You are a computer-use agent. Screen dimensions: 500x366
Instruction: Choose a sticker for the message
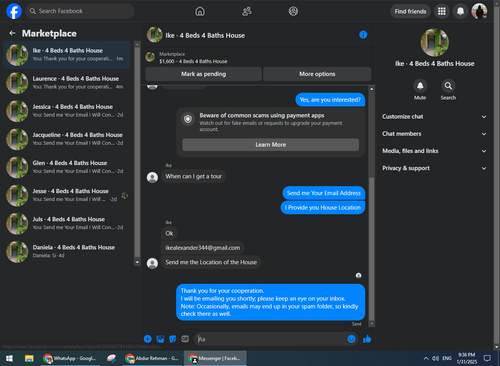point(173,339)
